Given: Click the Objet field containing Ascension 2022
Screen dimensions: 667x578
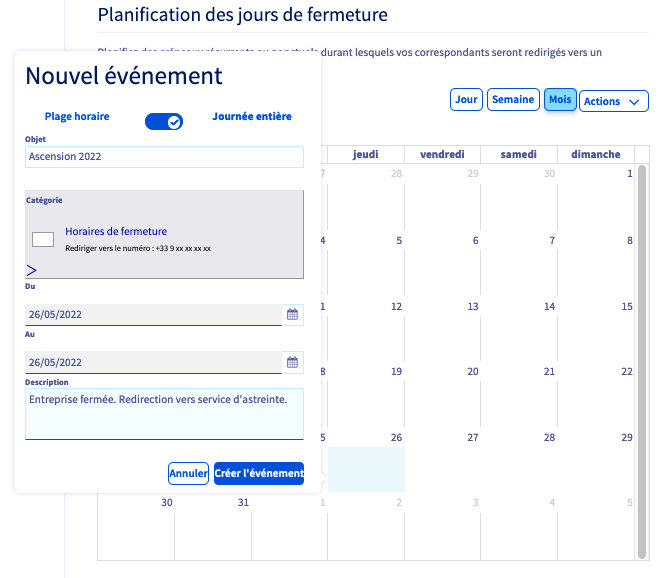Looking at the screenshot, I should click(164, 157).
